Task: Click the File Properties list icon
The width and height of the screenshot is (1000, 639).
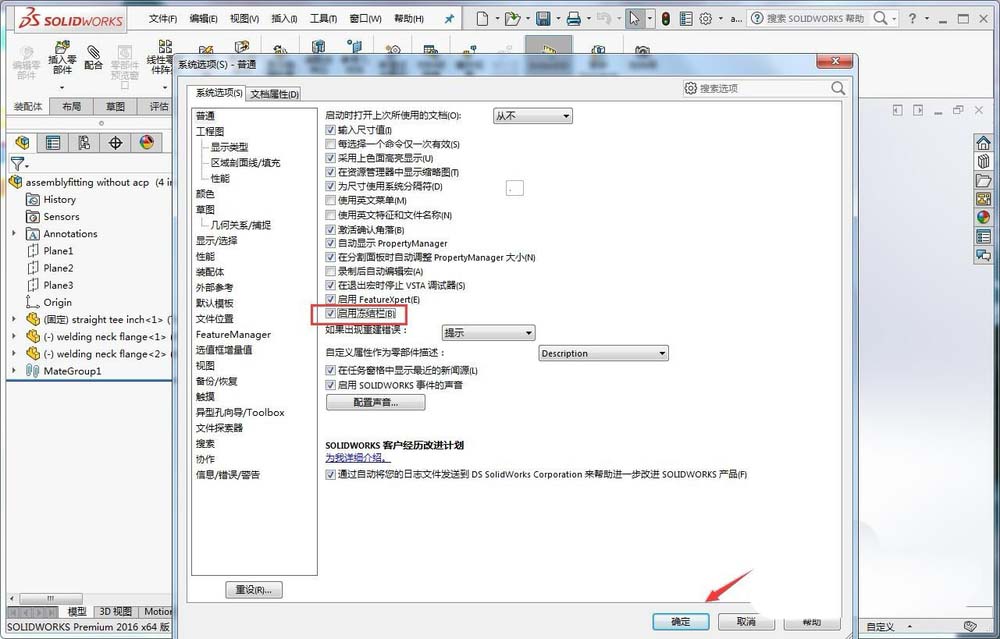Action: (x=686, y=19)
